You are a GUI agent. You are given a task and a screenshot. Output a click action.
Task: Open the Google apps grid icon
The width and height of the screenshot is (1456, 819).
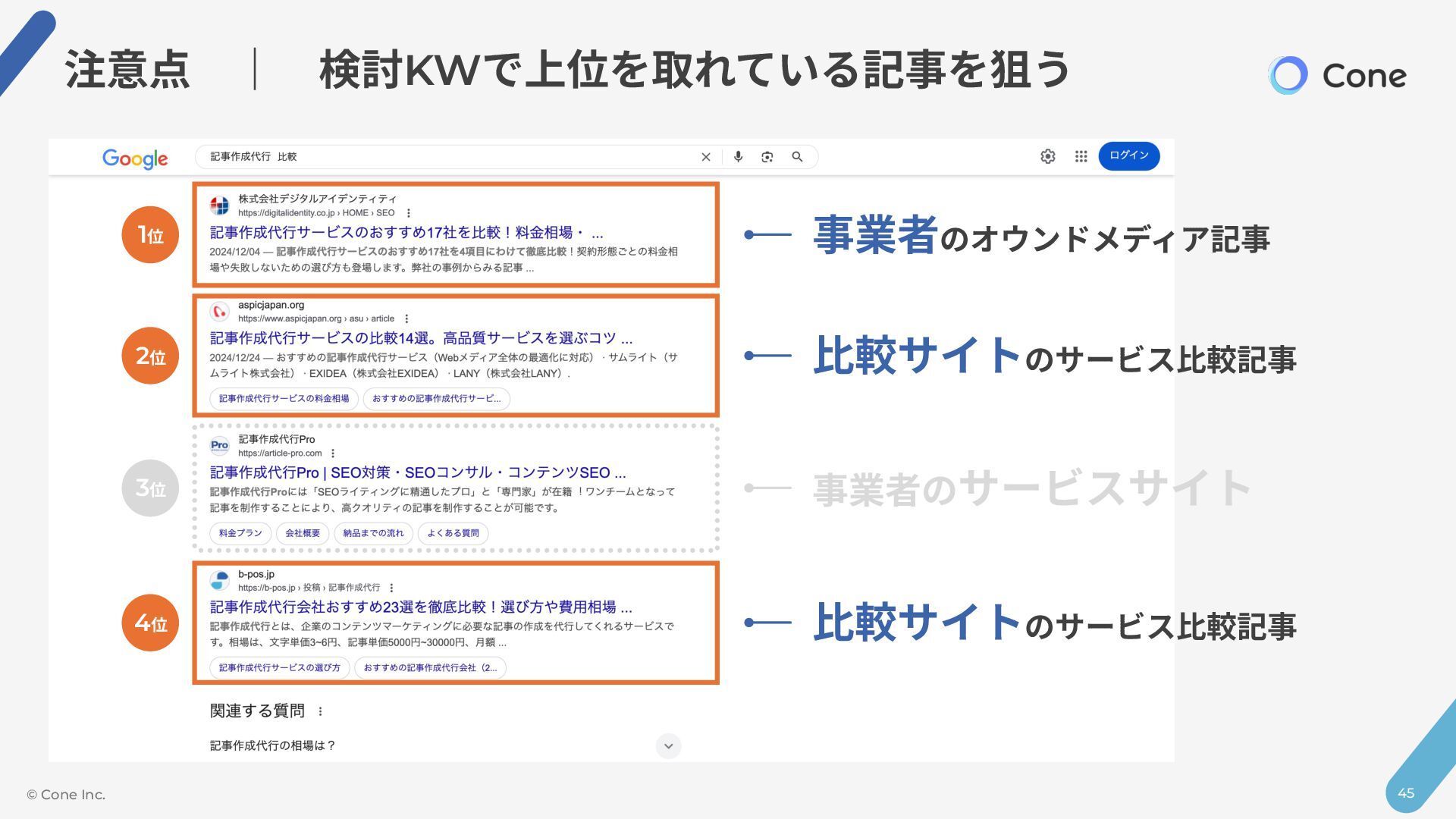coord(1081,156)
